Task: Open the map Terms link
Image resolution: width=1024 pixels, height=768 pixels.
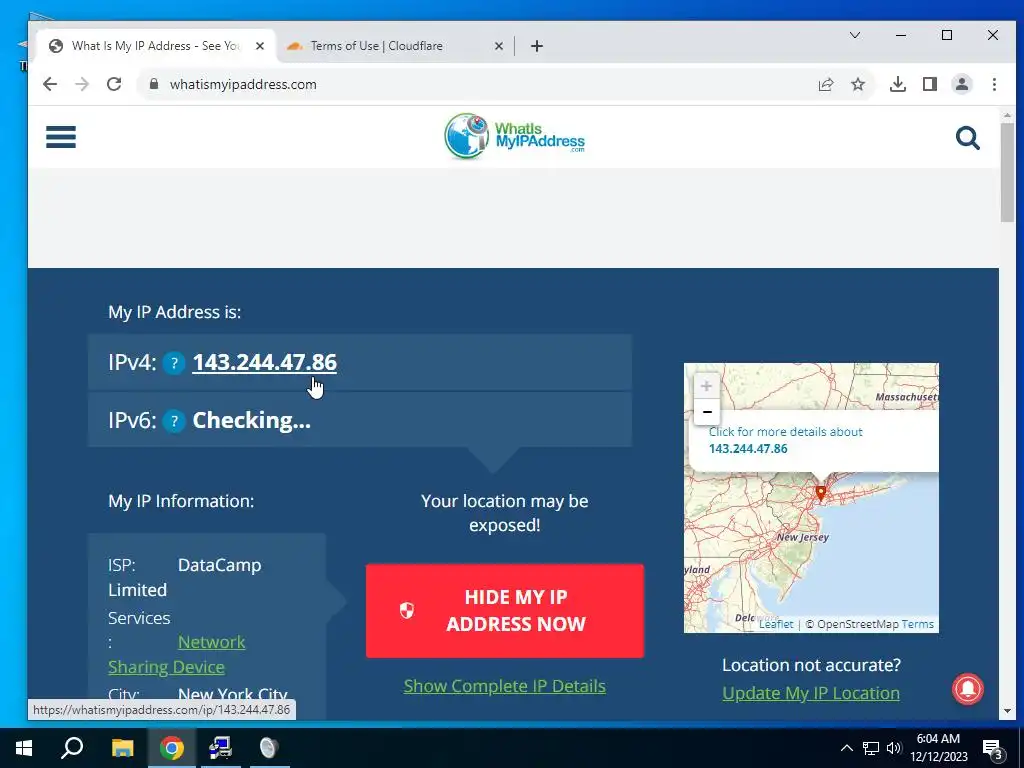Action: click(918, 624)
